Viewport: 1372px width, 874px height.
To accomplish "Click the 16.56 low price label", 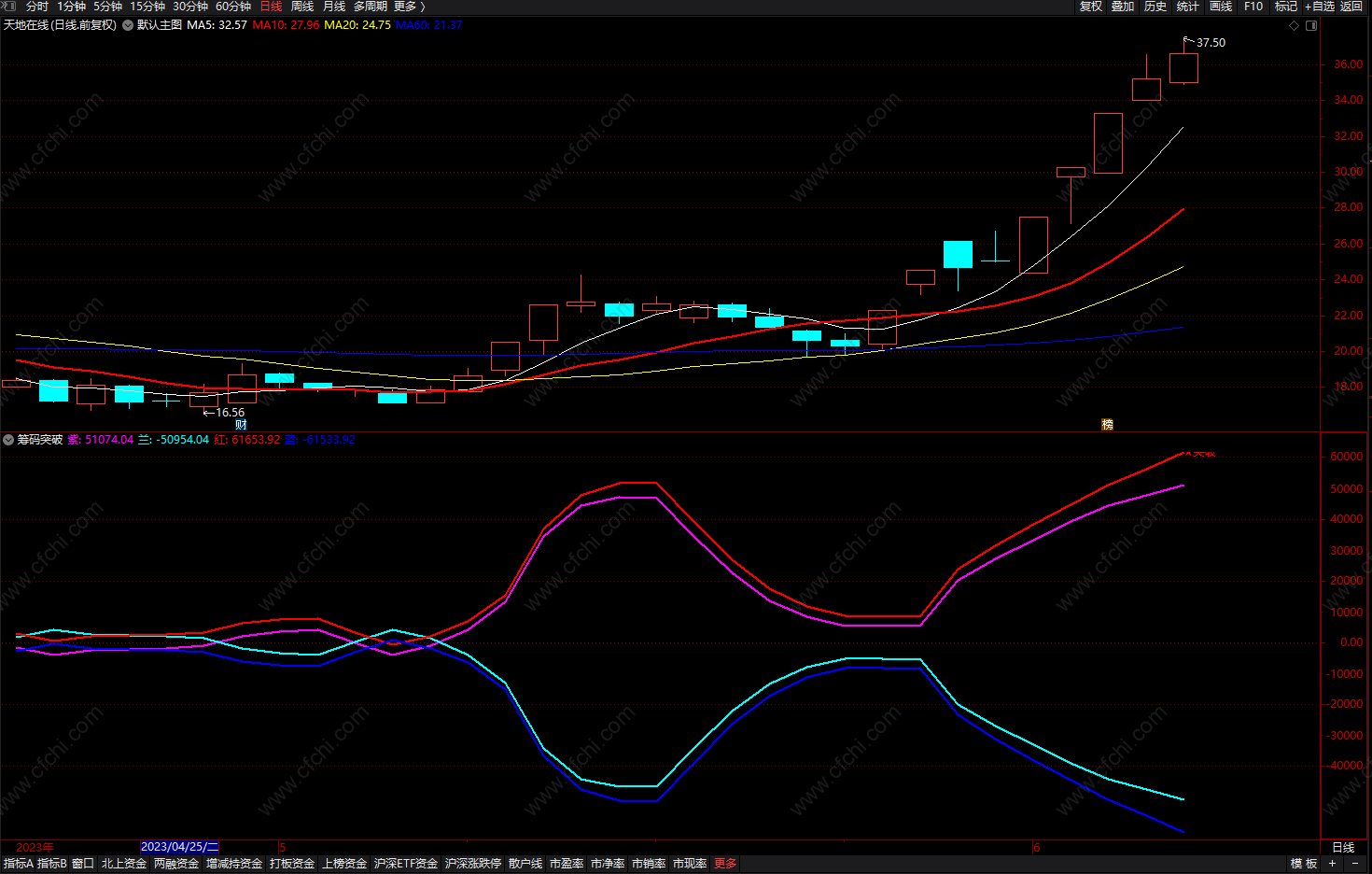I will 230,413.
